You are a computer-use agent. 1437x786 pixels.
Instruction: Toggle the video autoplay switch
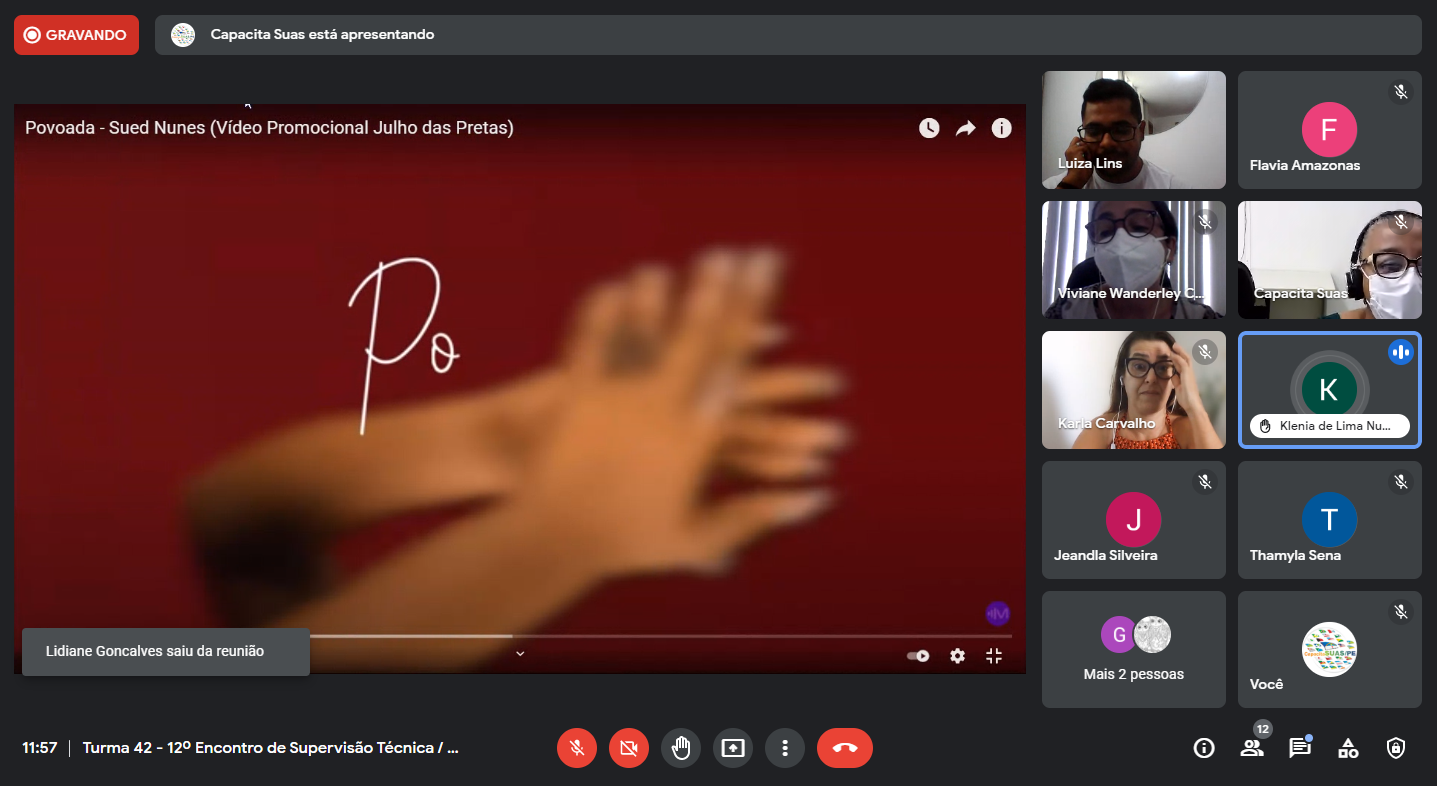(x=918, y=656)
